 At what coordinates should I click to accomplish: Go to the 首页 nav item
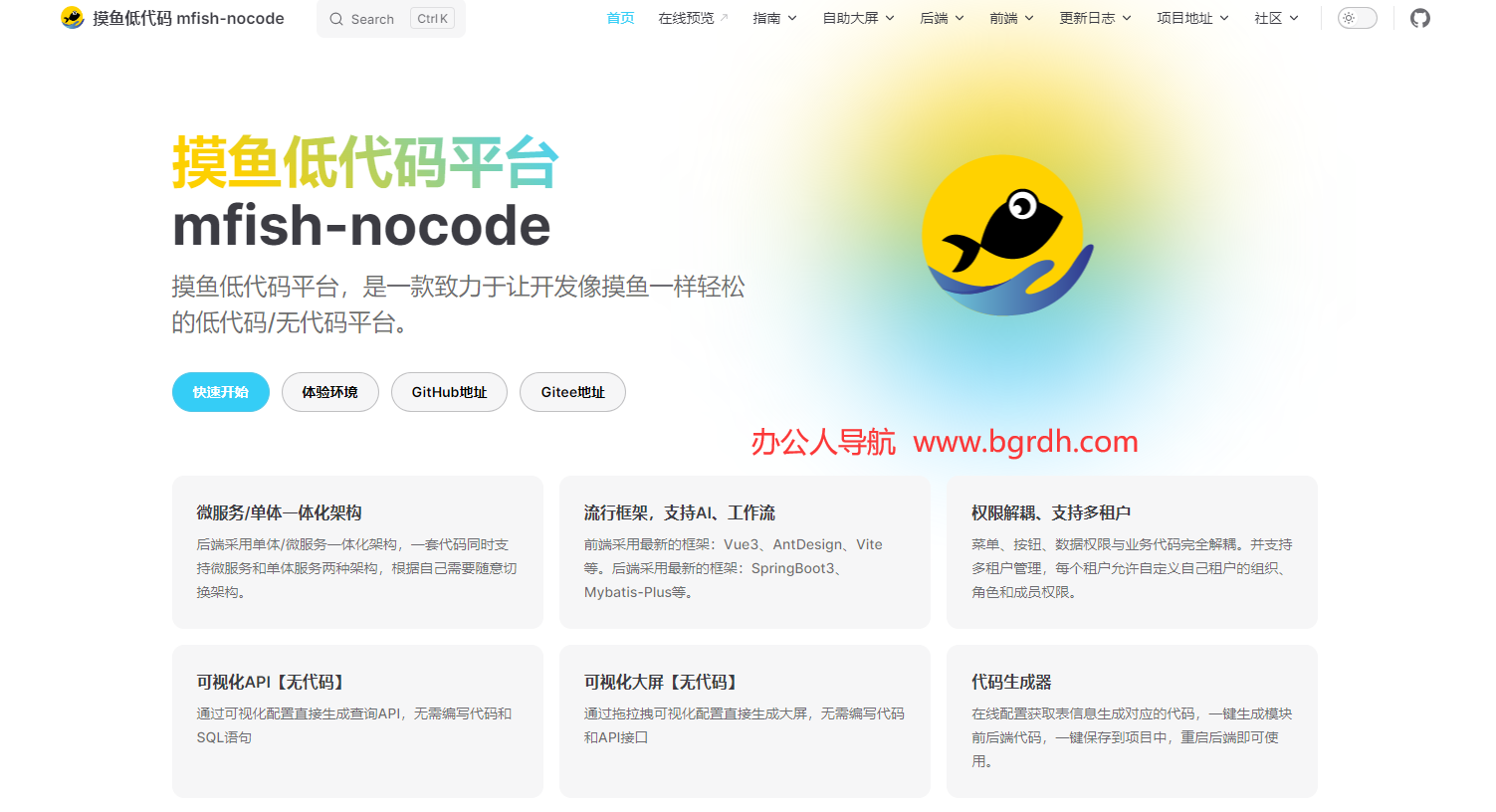pos(620,18)
